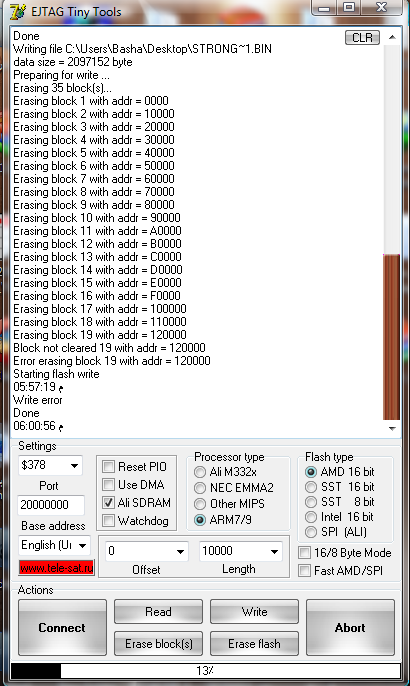Image resolution: width=410 pixels, height=686 pixels.
Task: Select Intel 16 bit flash type
Action: tap(311, 517)
